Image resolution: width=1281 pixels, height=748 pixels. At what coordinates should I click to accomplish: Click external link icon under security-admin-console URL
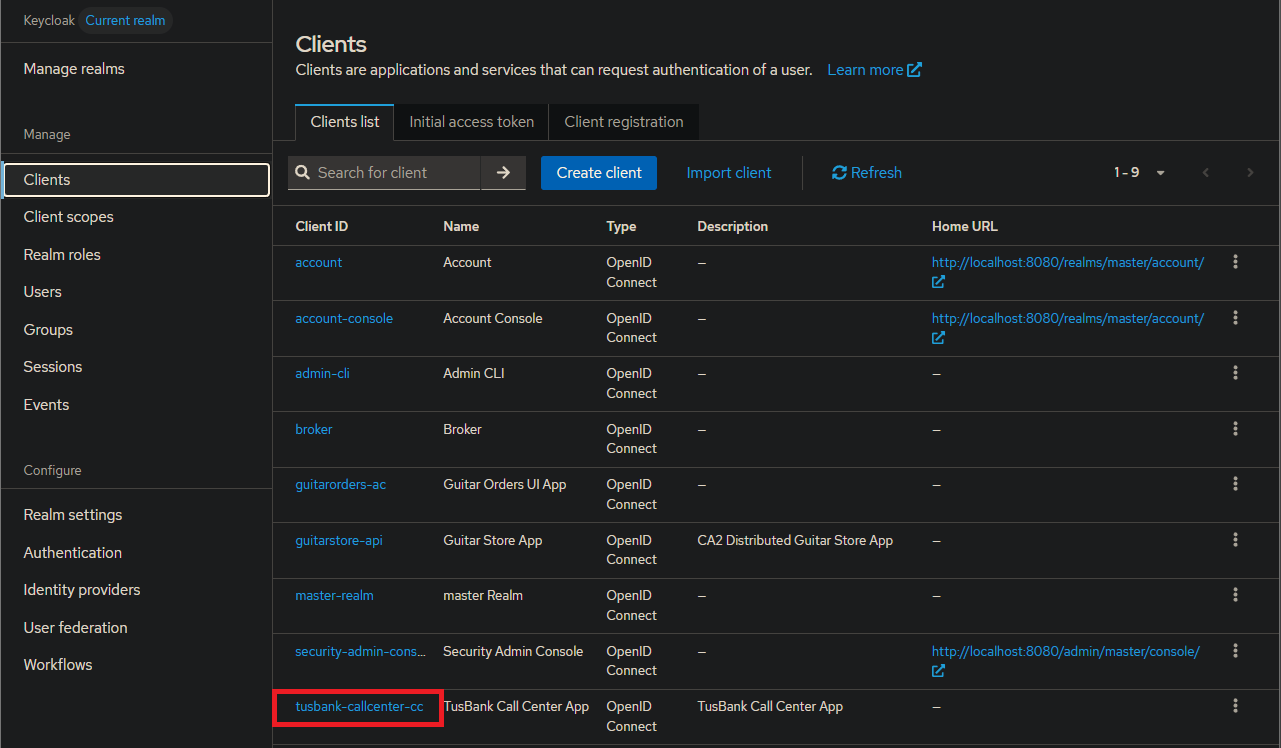tap(938, 671)
